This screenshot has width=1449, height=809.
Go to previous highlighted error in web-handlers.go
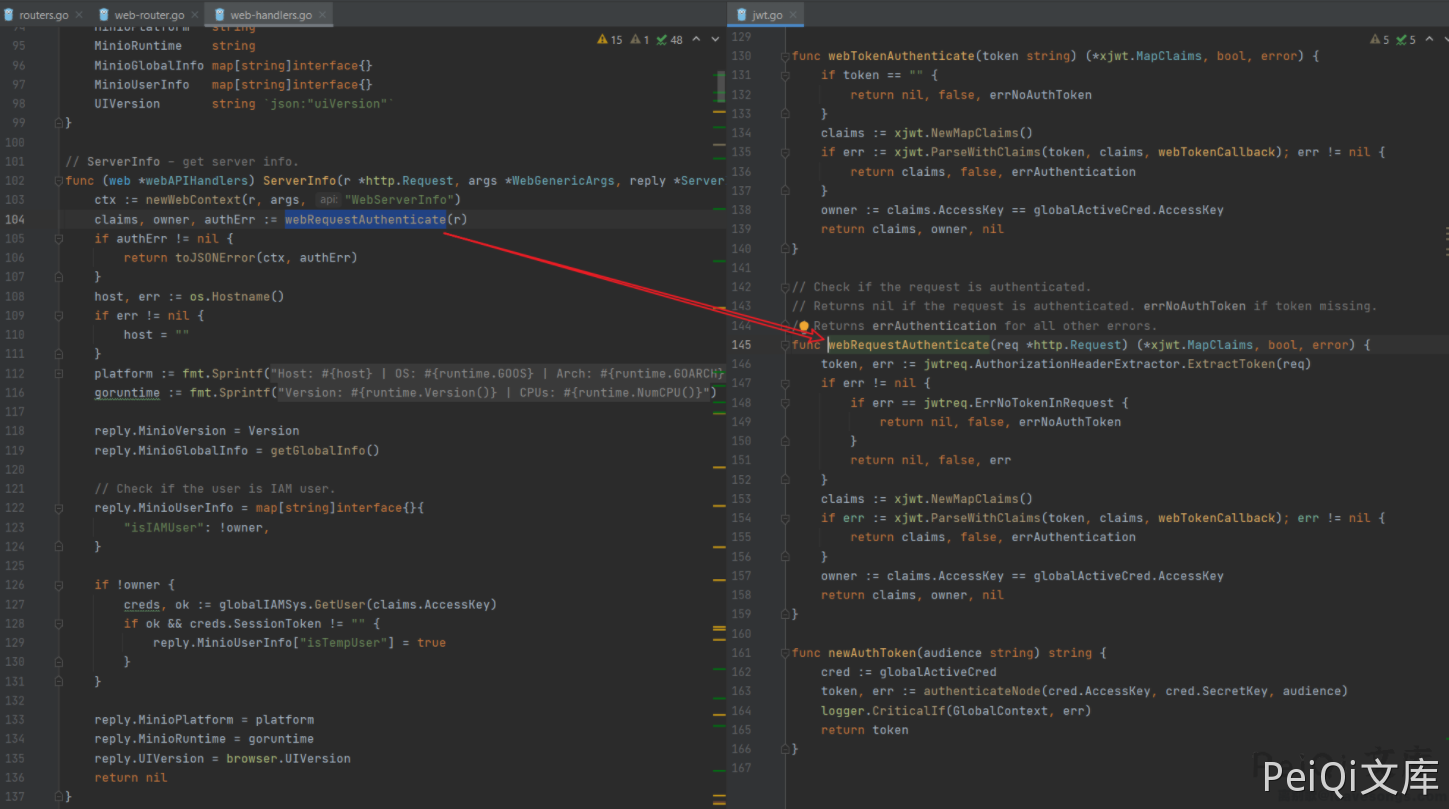pyautogui.click(x=697, y=40)
